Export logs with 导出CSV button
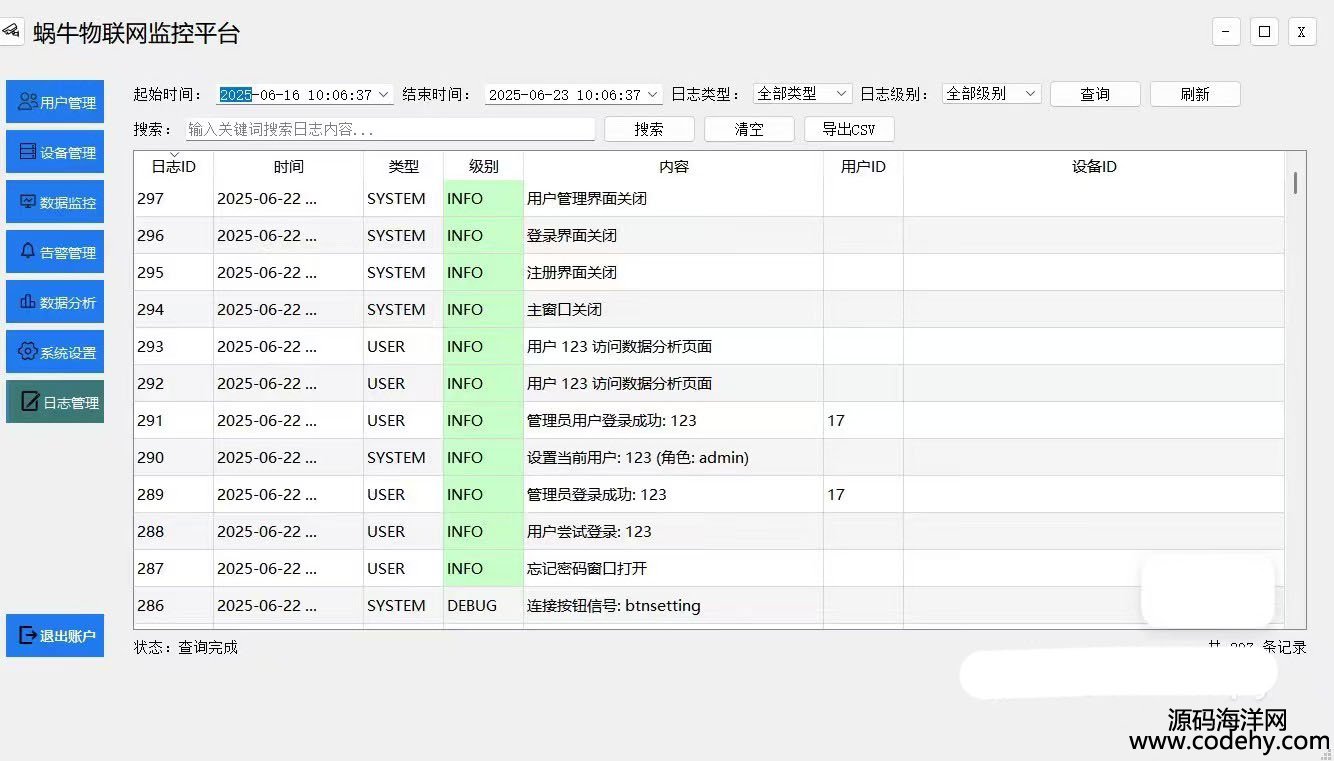The image size is (1334, 761). [x=848, y=129]
